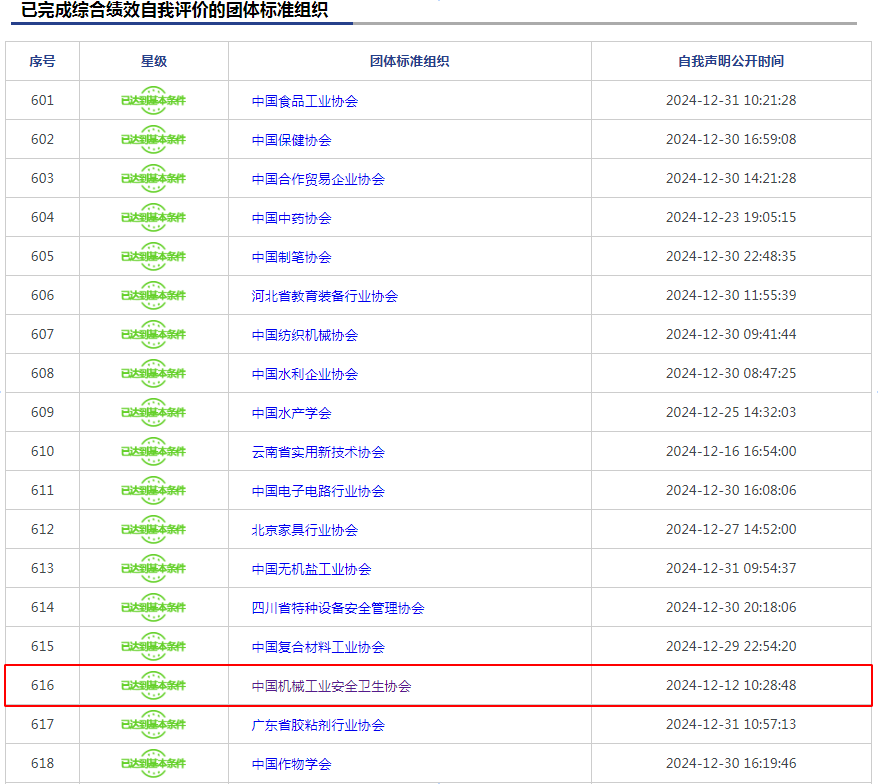Click the star-level badge in row 606
Image resolution: width=878 pixels, height=784 pixels.
[x=153, y=295]
